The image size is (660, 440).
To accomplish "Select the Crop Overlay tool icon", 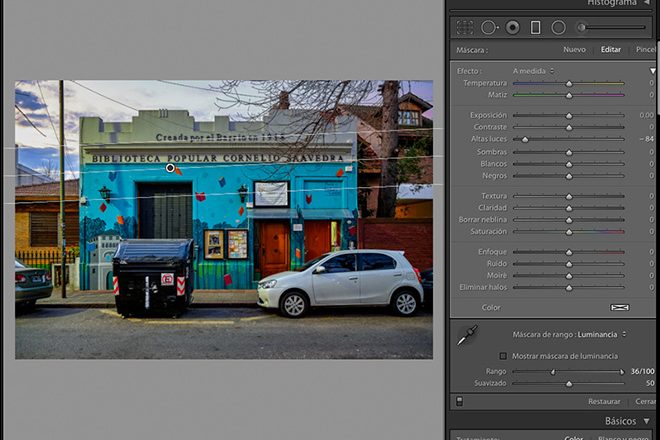I will click(465, 27).
